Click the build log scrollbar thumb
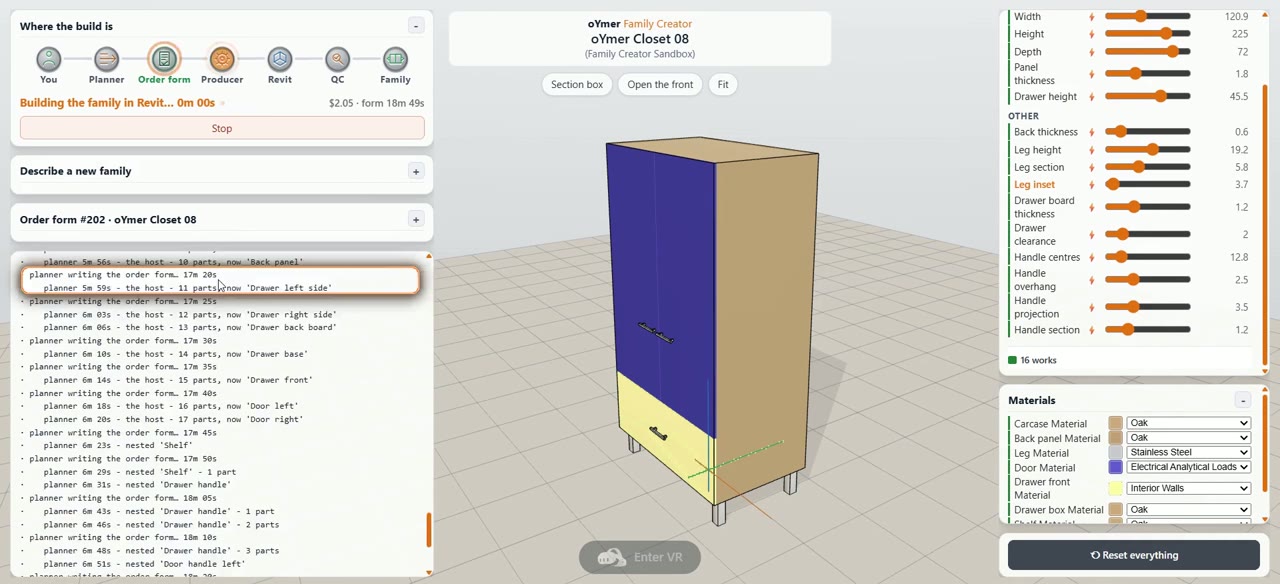 (429, 530)
